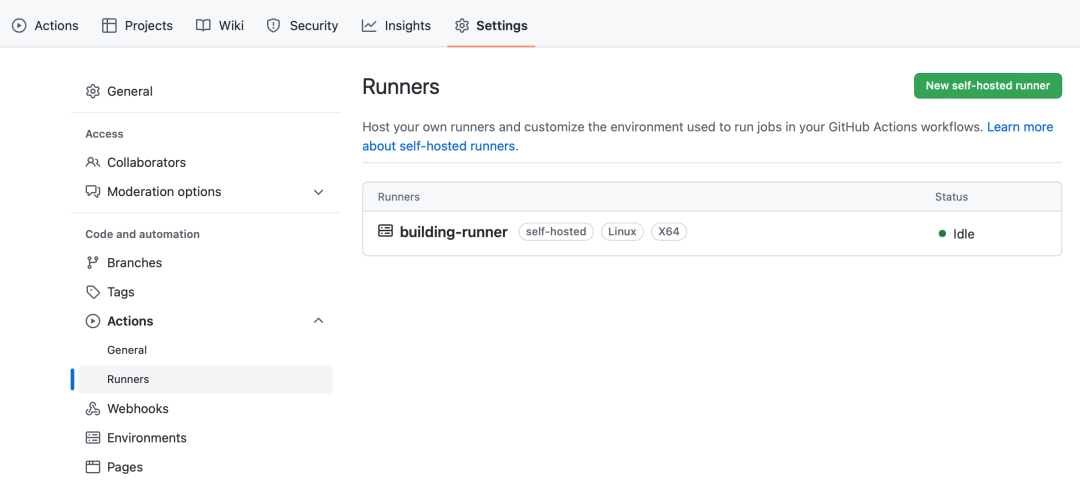Expand the Moderation options chevron
Image resolution: width=1080 pixels, height=487 pixels.
click(x=319, y=192)
